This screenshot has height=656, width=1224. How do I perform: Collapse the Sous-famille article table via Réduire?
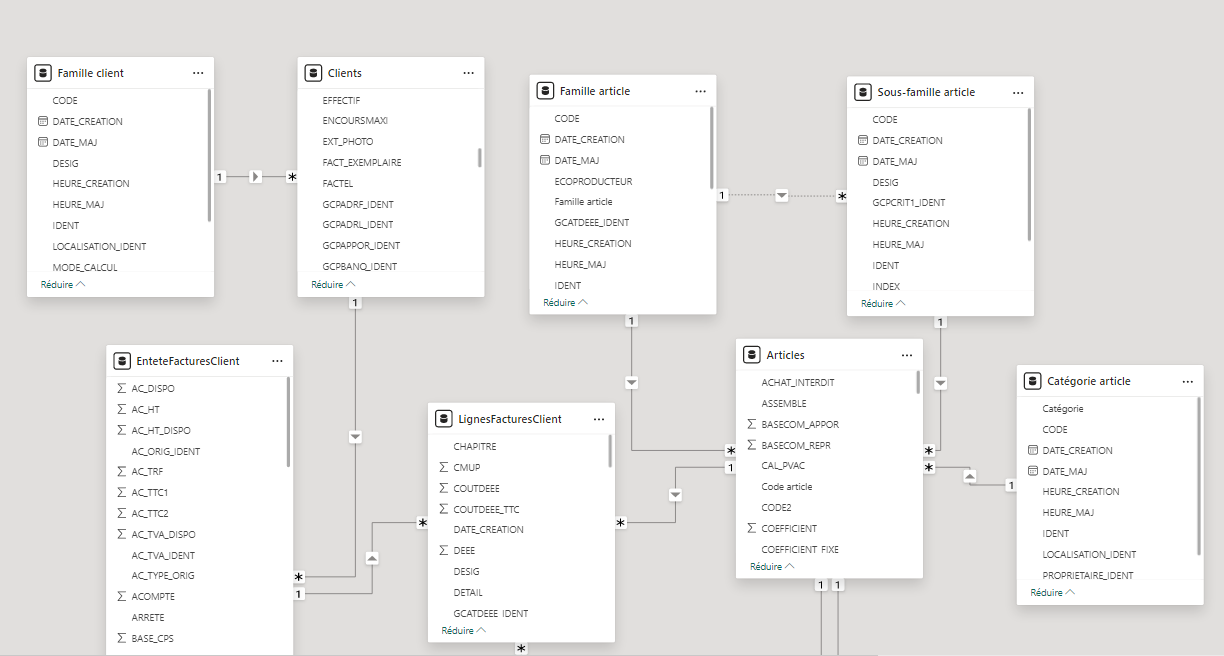pos(883,303)
